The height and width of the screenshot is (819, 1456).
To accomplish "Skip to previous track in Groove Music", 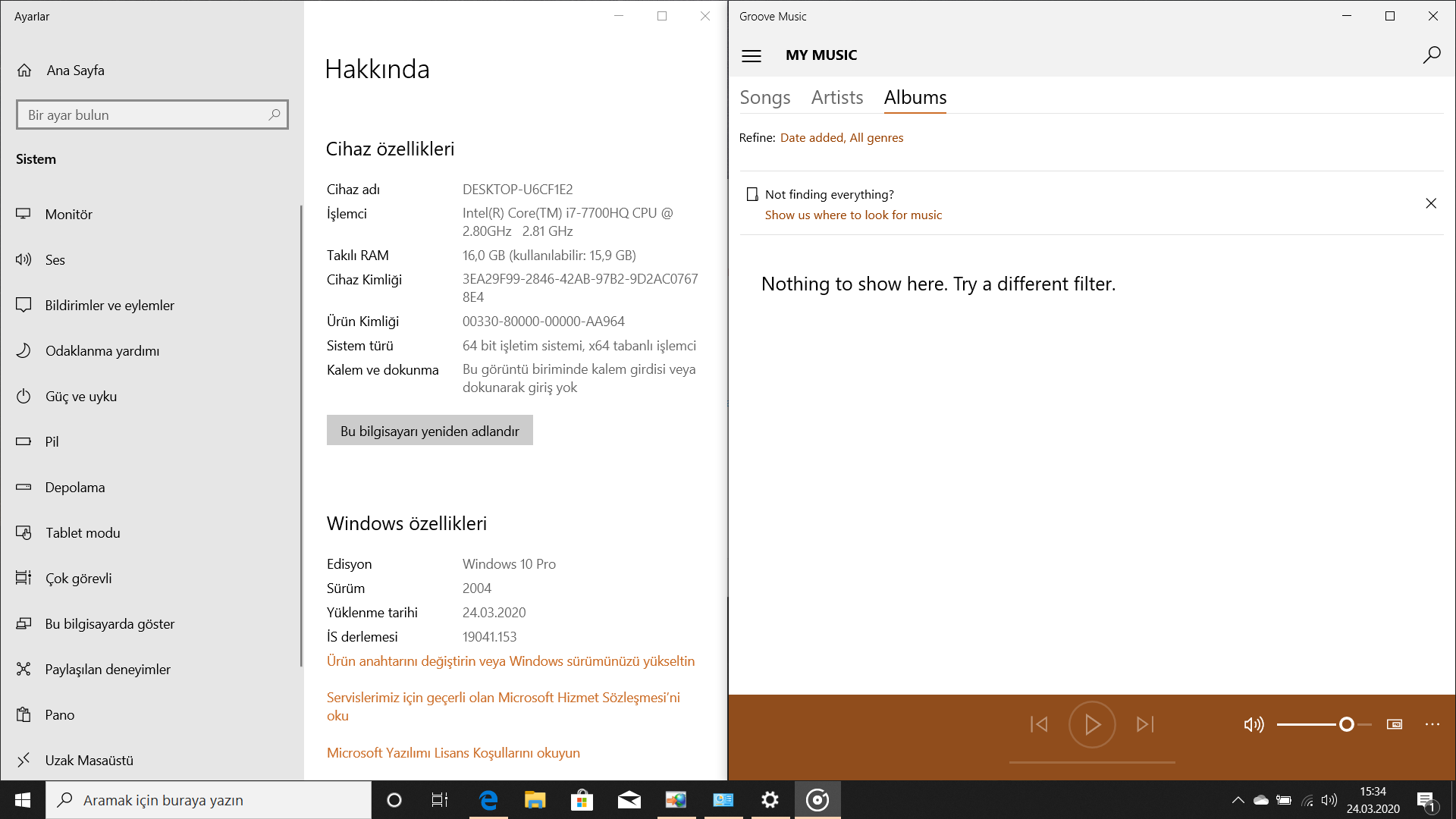I will [1039, 724].
